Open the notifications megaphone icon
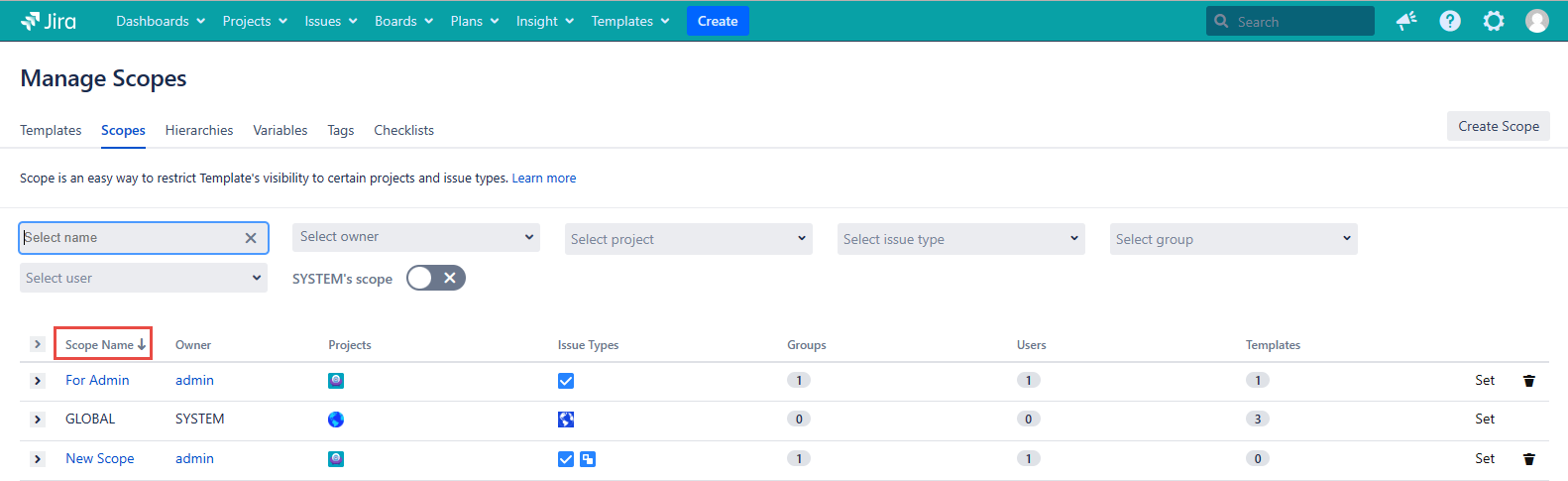 click(x=1406, y=21)
